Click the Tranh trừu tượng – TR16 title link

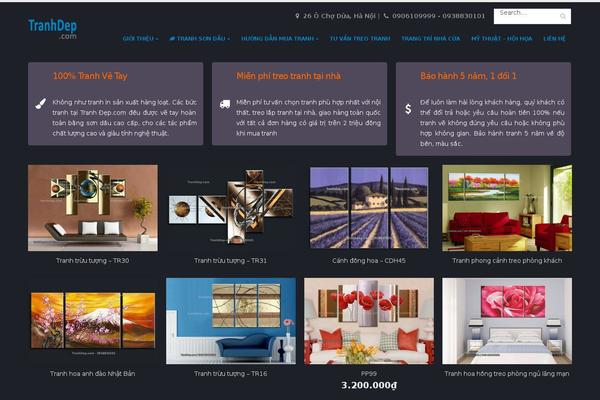pyautogui.click(x=230, y=374)
